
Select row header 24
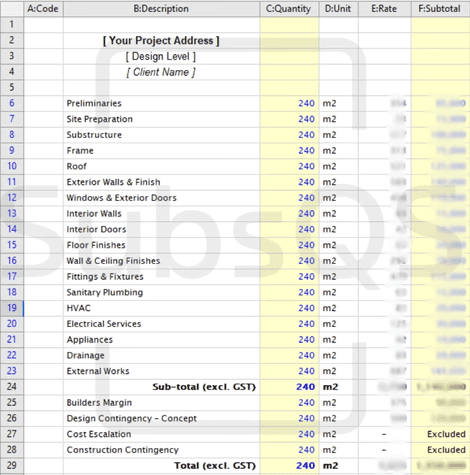click(12, 387)
